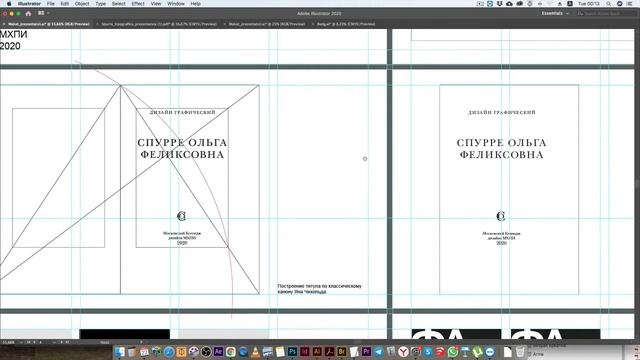Switch to the Maket_presentatsii.ai 15.66% tab
This screenshot has height=360, width=640.
pos(48,24)
